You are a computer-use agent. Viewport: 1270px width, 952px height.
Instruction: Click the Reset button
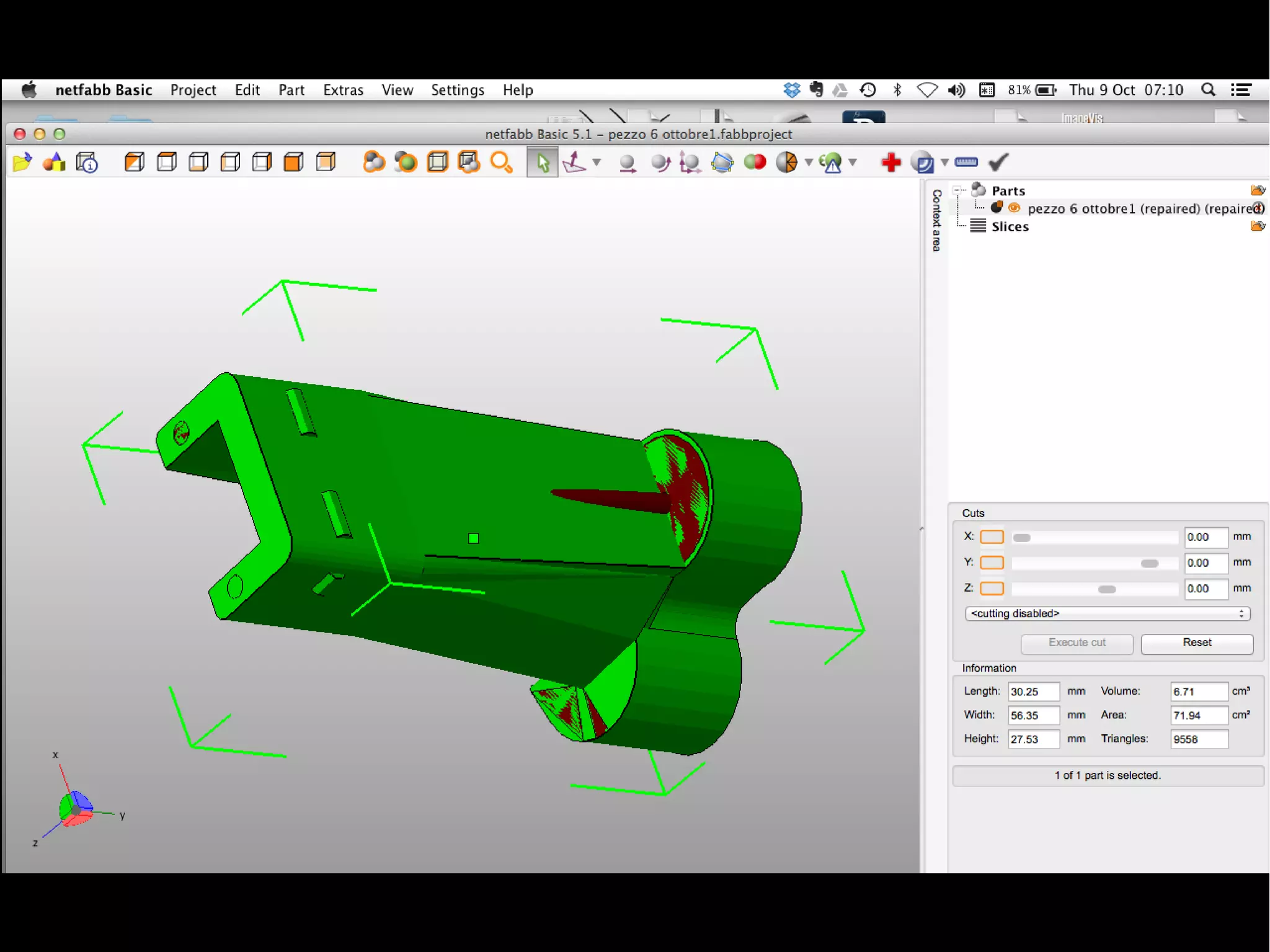pyautogui.click(x=1196, y=643)
